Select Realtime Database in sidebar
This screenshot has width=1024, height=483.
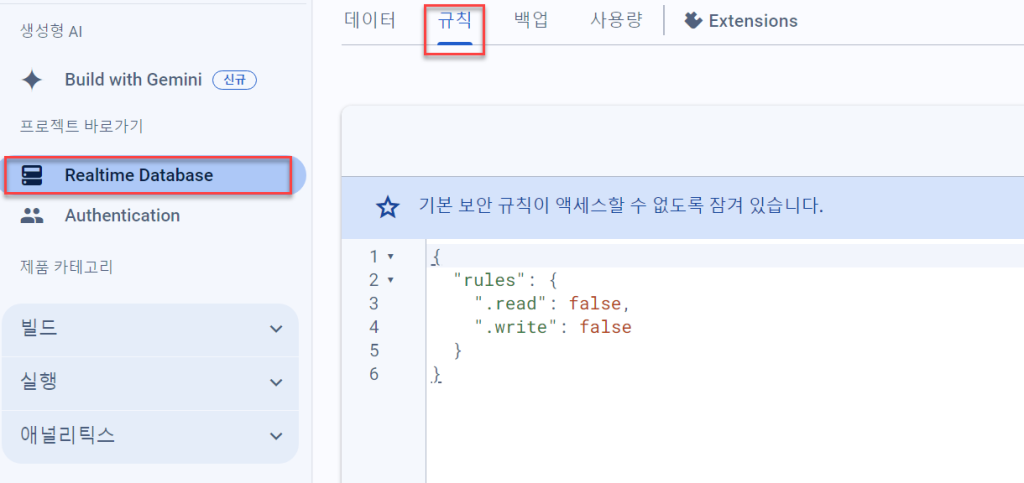pos(154,175)
